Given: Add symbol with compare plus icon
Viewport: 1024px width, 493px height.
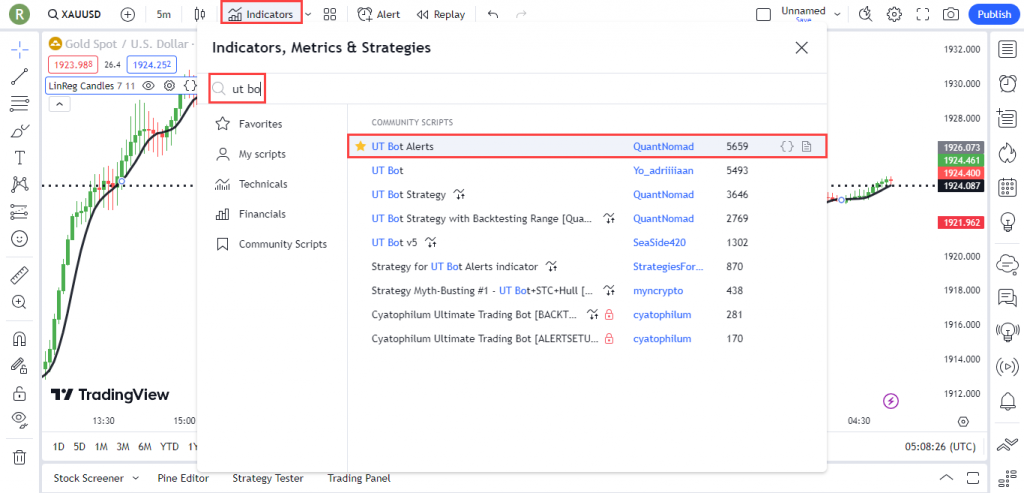Looking at the screenshot, I should [128, 14].
